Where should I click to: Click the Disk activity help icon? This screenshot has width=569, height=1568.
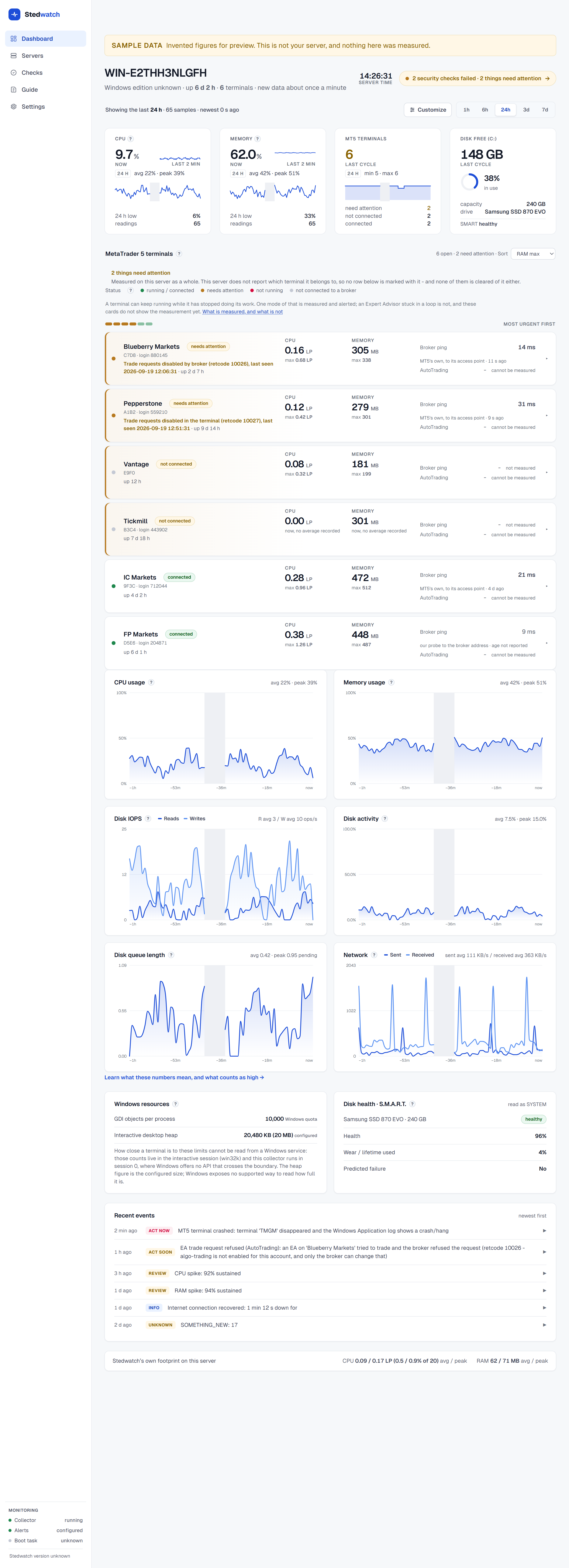[385, 819]
